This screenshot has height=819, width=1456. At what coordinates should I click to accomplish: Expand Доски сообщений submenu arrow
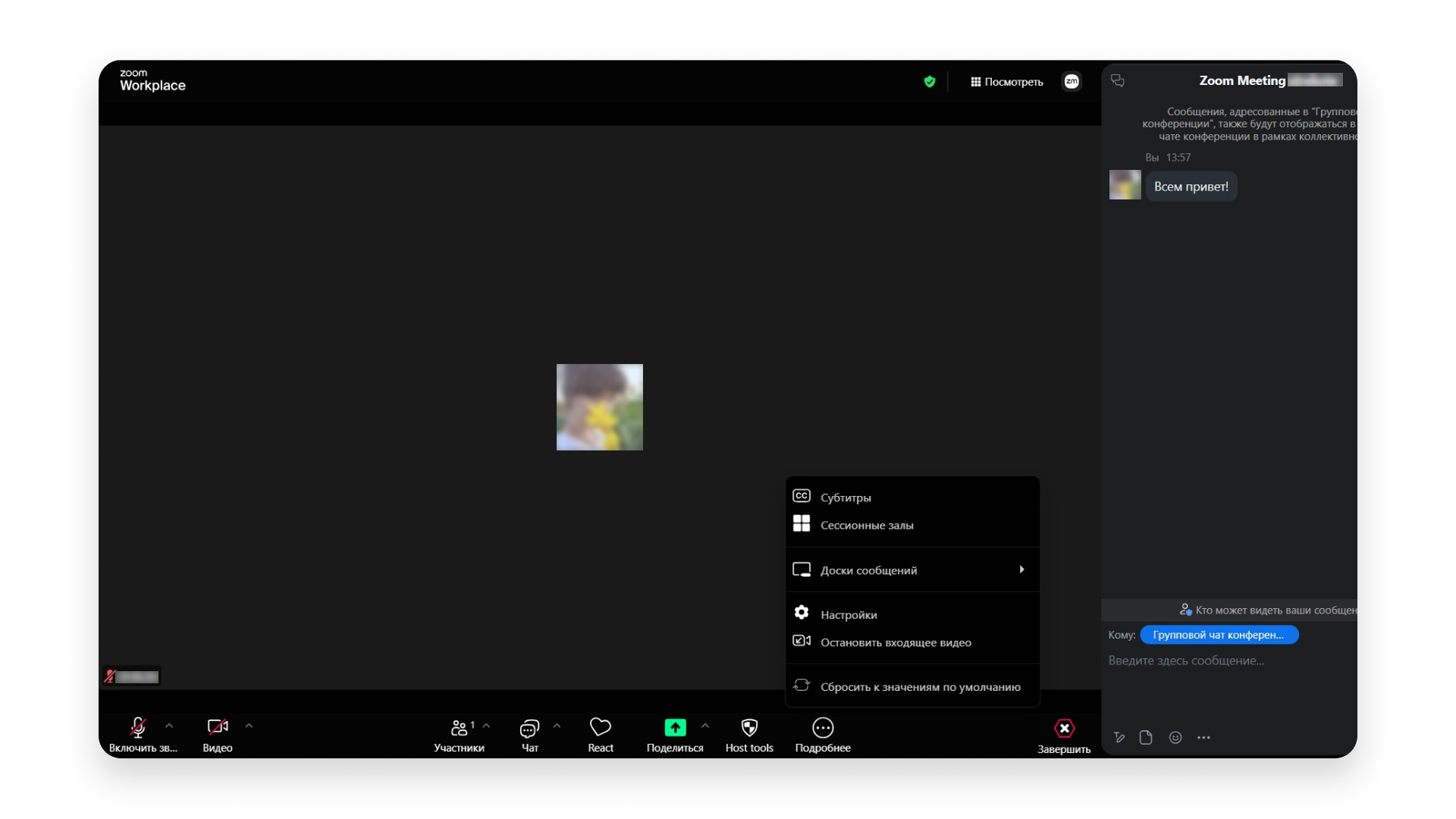tap(1022, 570)
